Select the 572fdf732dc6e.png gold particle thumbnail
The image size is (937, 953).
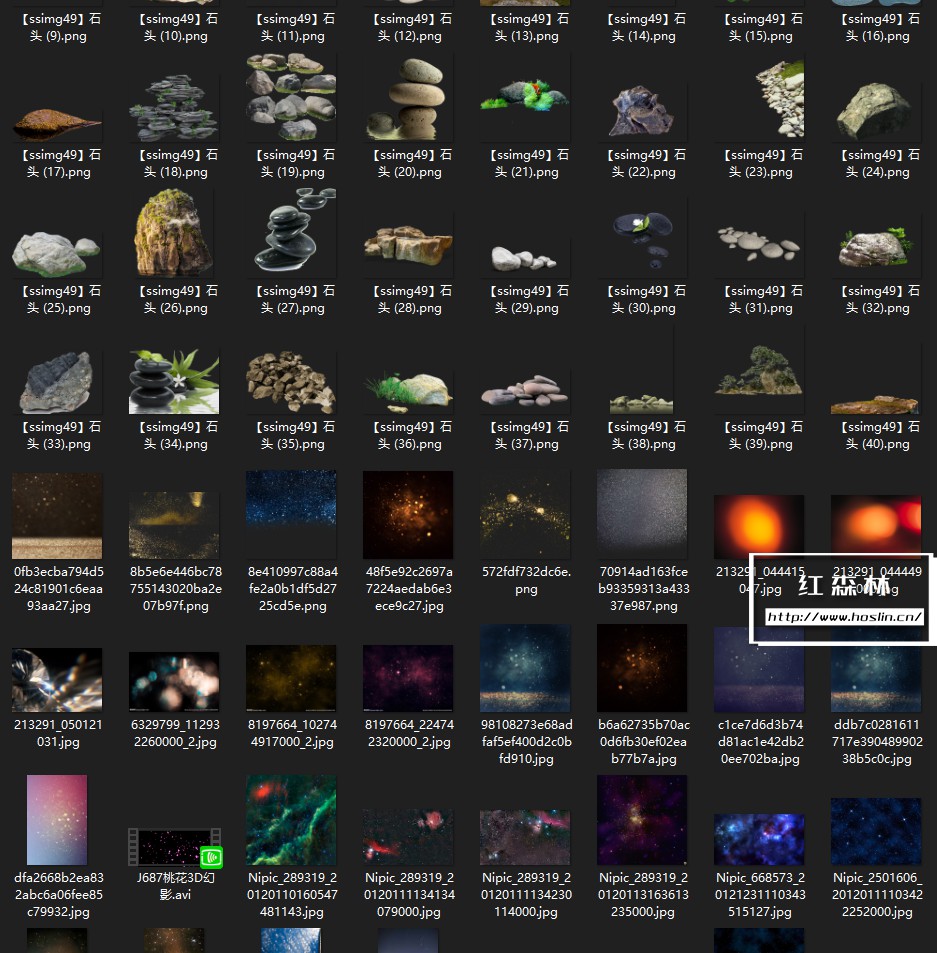(525, 516)
